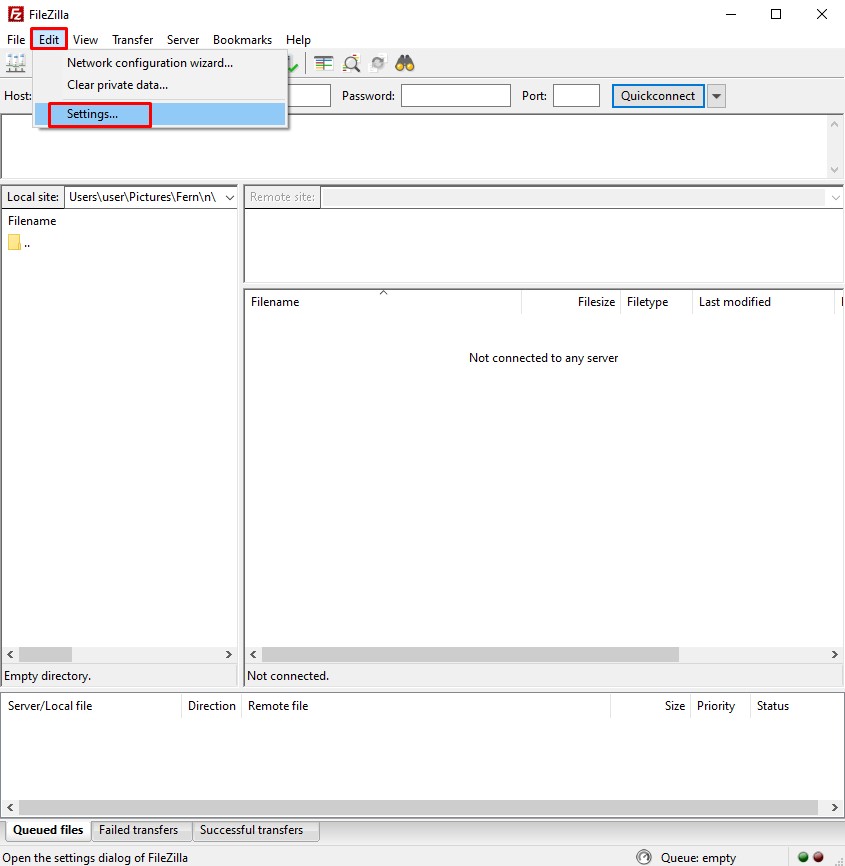Screen dimensions: 845x866
Task: Select Clear private data
Action: point(160,85)
